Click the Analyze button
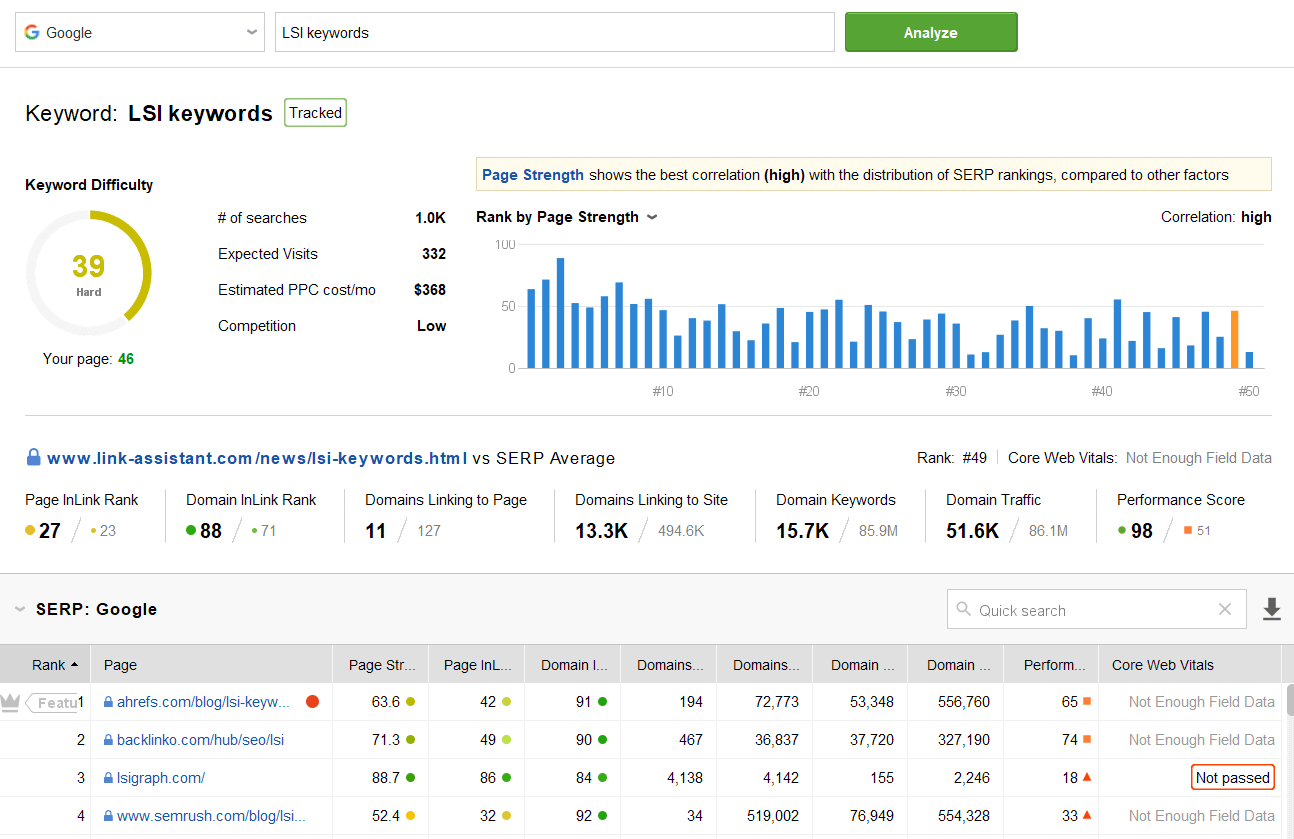The height and width of the screenshot is (839, 1294). (x=931, y=32)
